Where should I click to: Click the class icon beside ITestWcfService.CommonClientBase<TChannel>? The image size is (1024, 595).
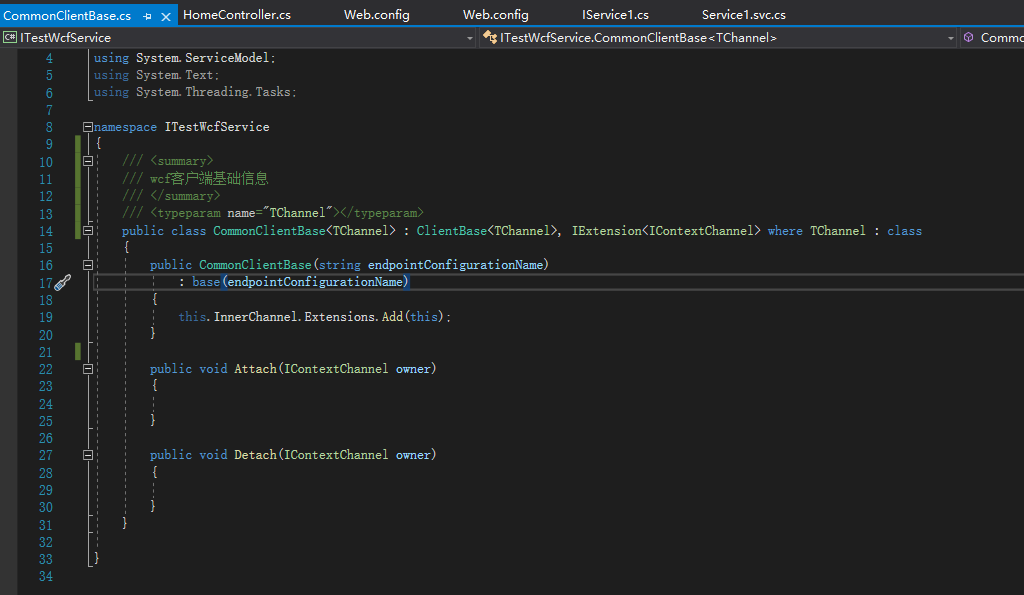pyautogui.click(x=489, y=38)
